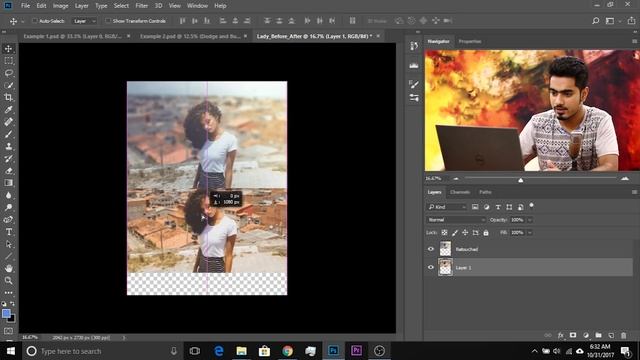Image resolution: width=640 pixels, height=360 pixels.
Task: Select the Eyedropper tool
Action: [x=9, y=109]
